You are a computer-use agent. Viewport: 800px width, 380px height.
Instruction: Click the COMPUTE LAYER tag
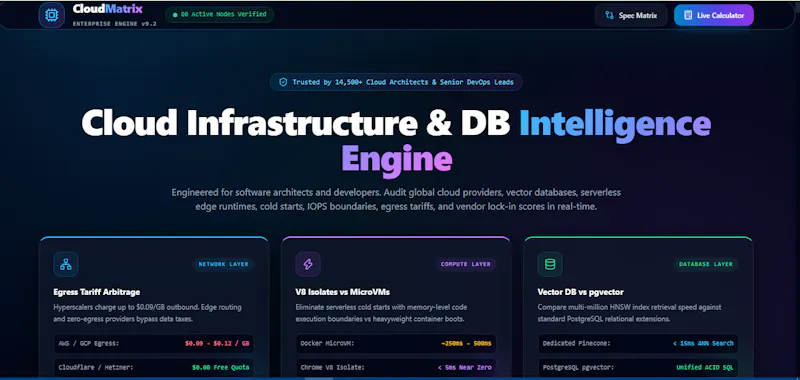(x=466, y=264)
